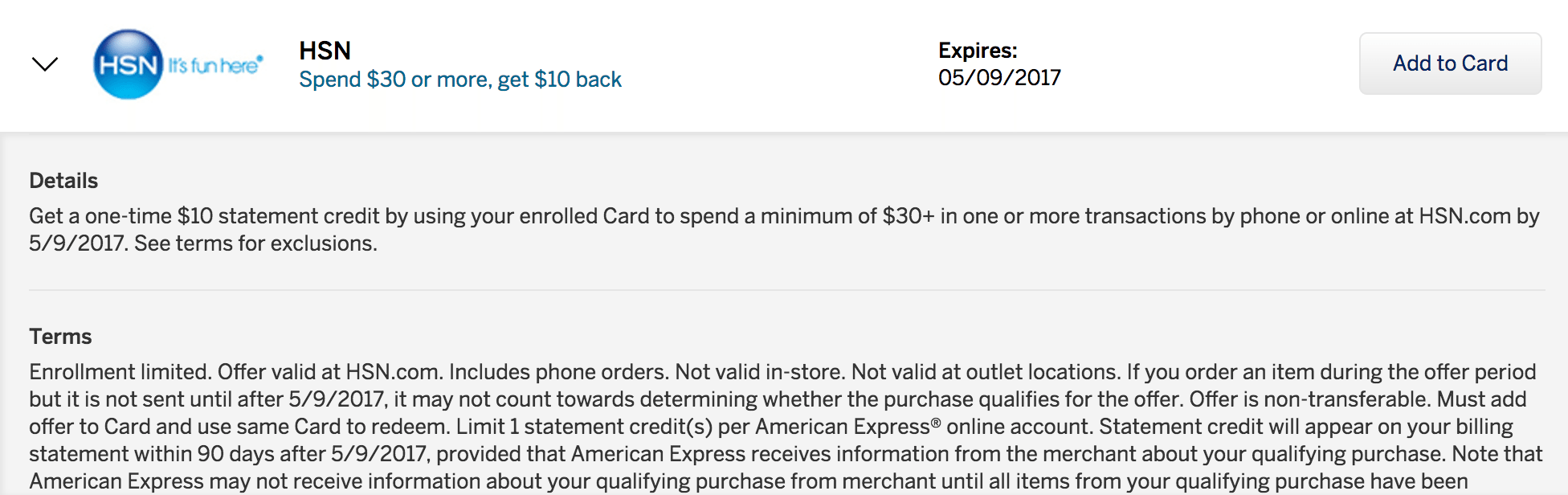The height and width of the screenshot is (495, 1568).
Task: Click the 'Enrollment limited.' sentence in Terms
Action: click(x=120, y=372)
